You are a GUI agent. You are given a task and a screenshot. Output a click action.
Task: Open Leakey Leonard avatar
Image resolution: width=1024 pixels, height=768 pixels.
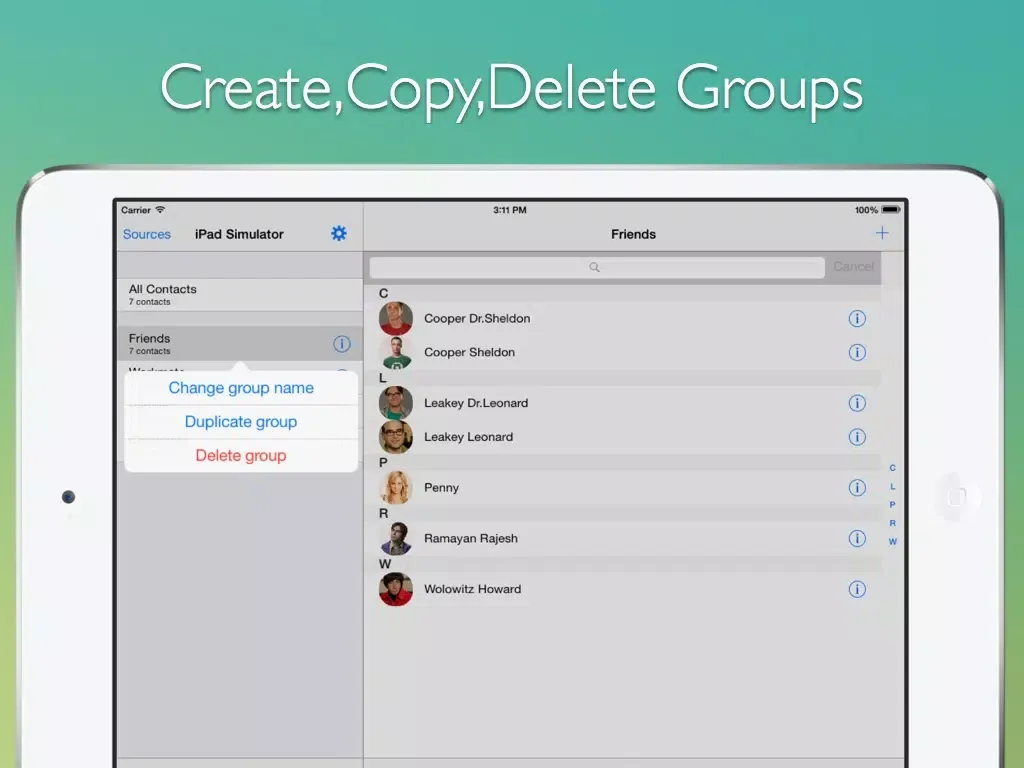coord(396,437)
